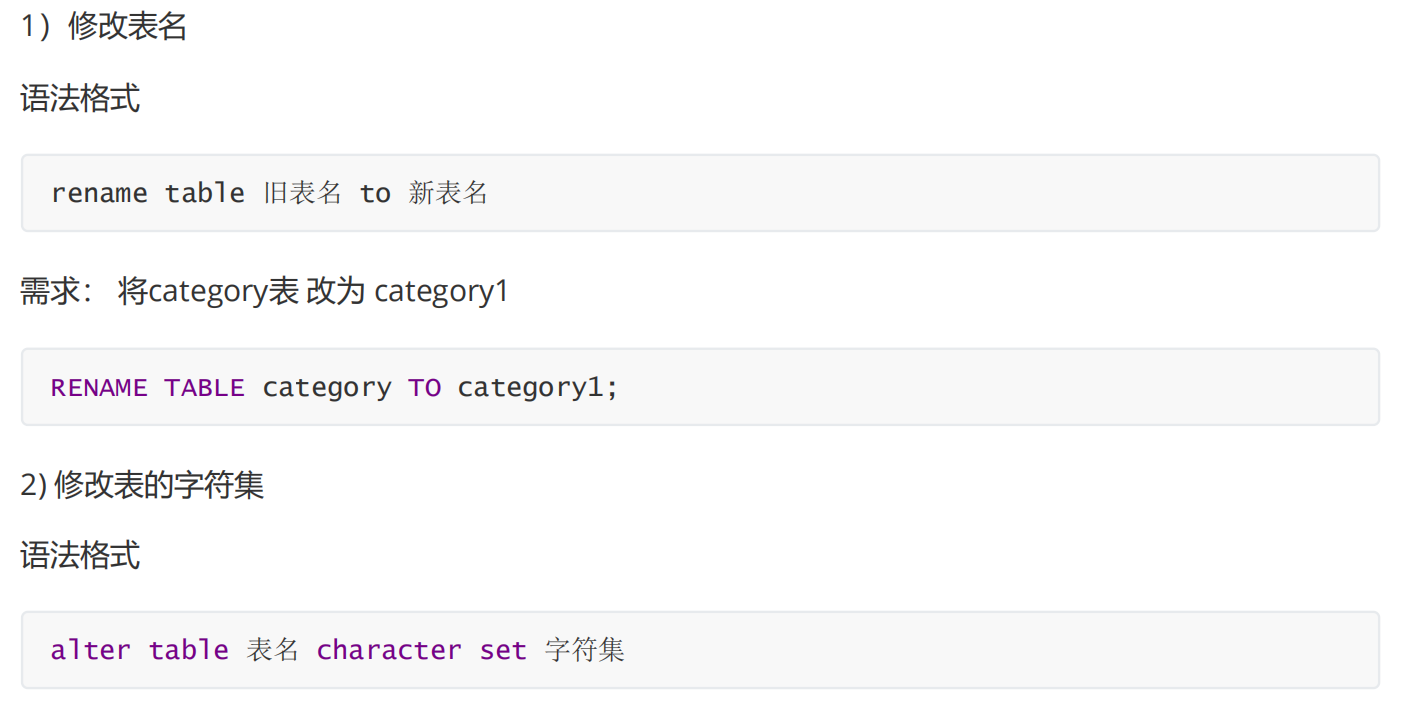Select the "旧表名" placeholder in the rename syntax
This screenshot has height=708, width=1419.
302,193
